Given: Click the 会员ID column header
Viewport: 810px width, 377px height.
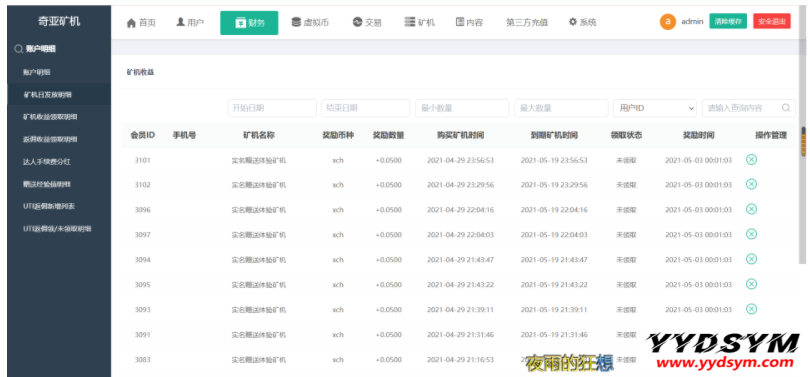Looking at the screenshot, I should coord(143,135).
